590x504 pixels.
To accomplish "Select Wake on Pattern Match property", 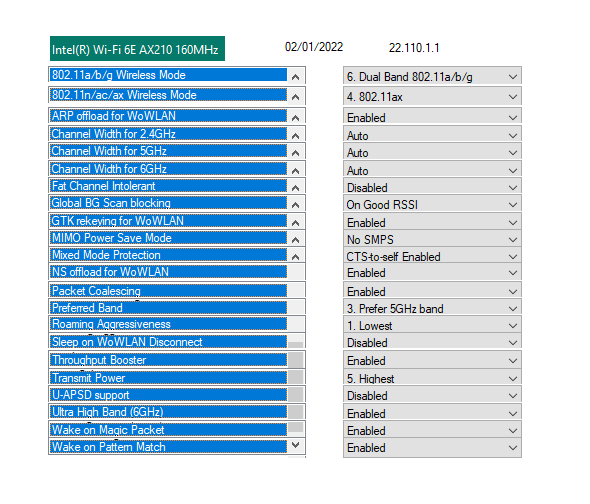I will 168,447.
